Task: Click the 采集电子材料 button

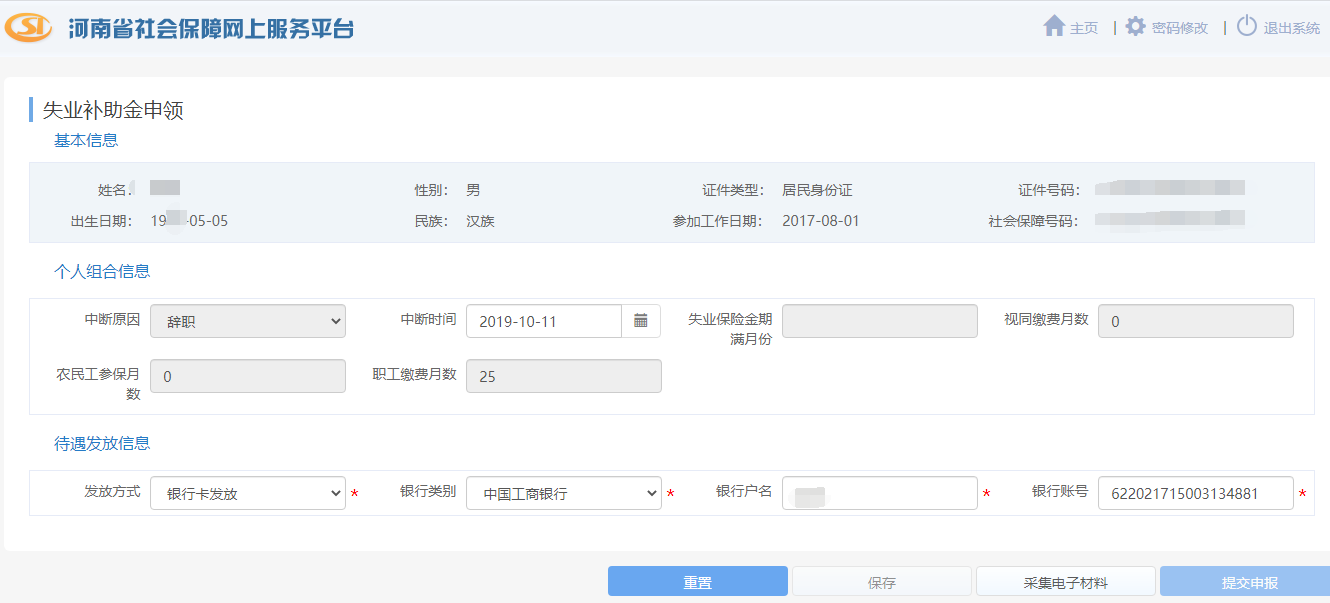Action: point(1065,582)
